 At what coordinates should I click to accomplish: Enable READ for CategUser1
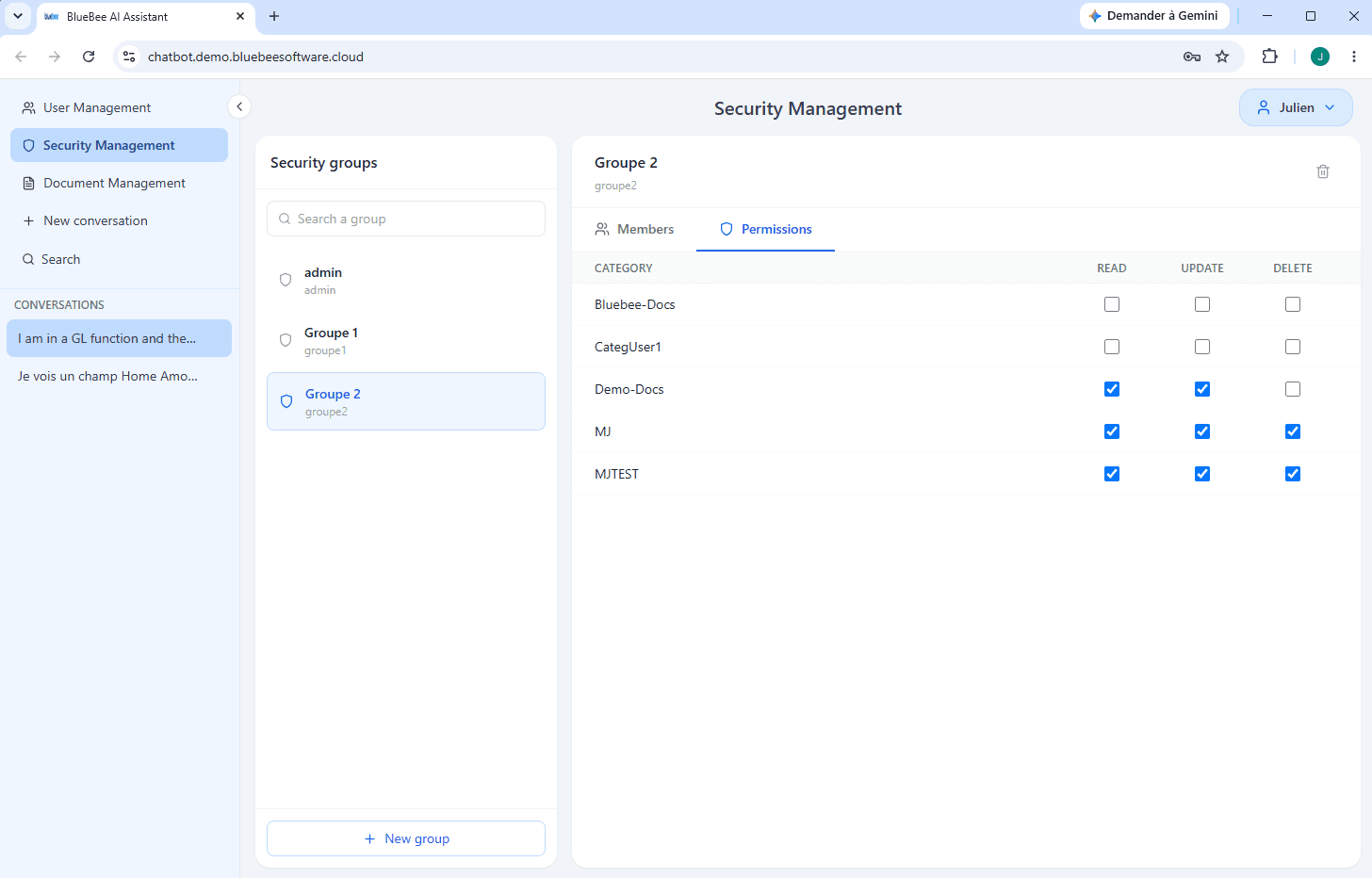pos(1112,347)
